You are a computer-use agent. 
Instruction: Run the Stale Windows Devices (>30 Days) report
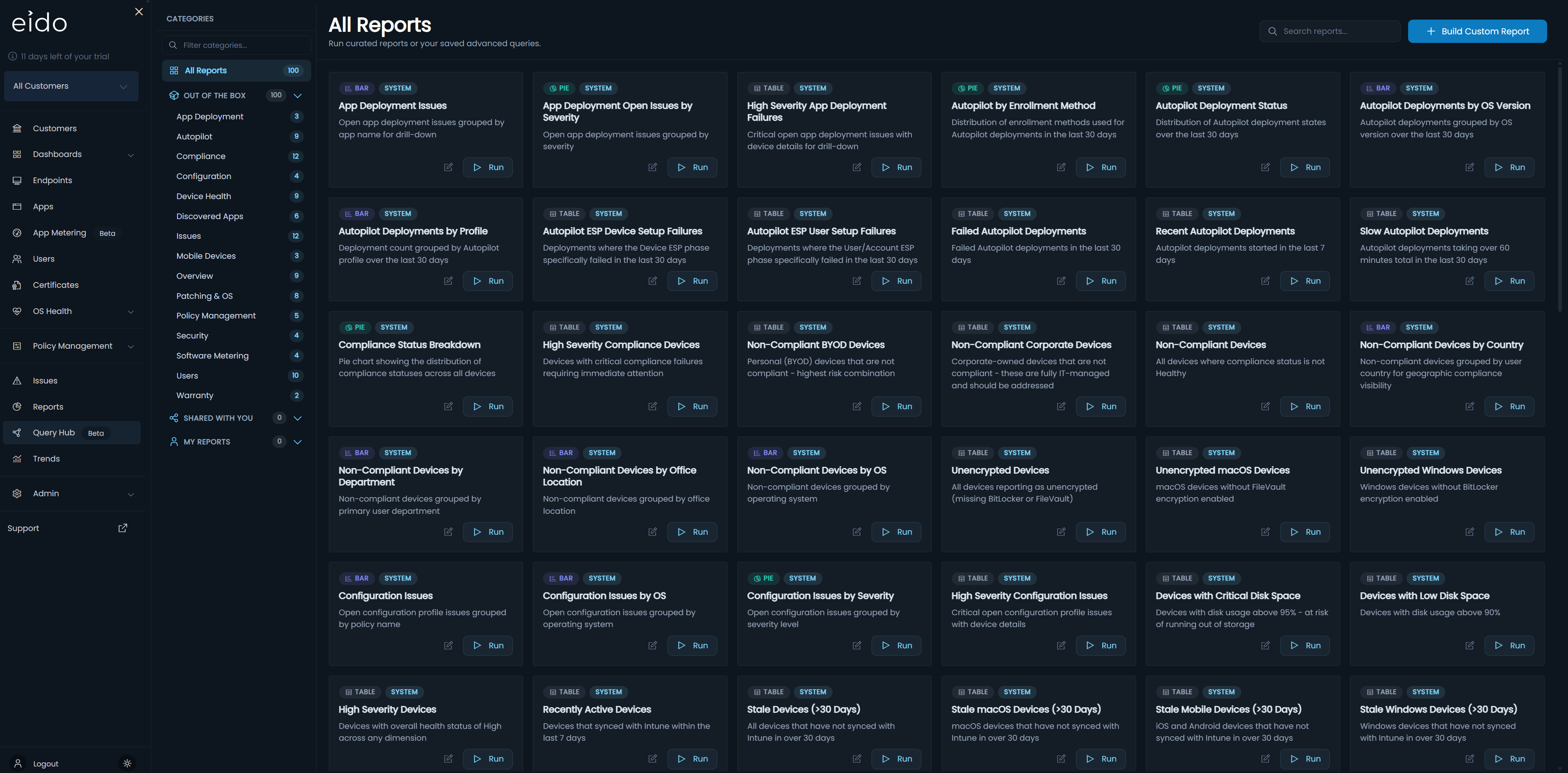click(1509, 759)
